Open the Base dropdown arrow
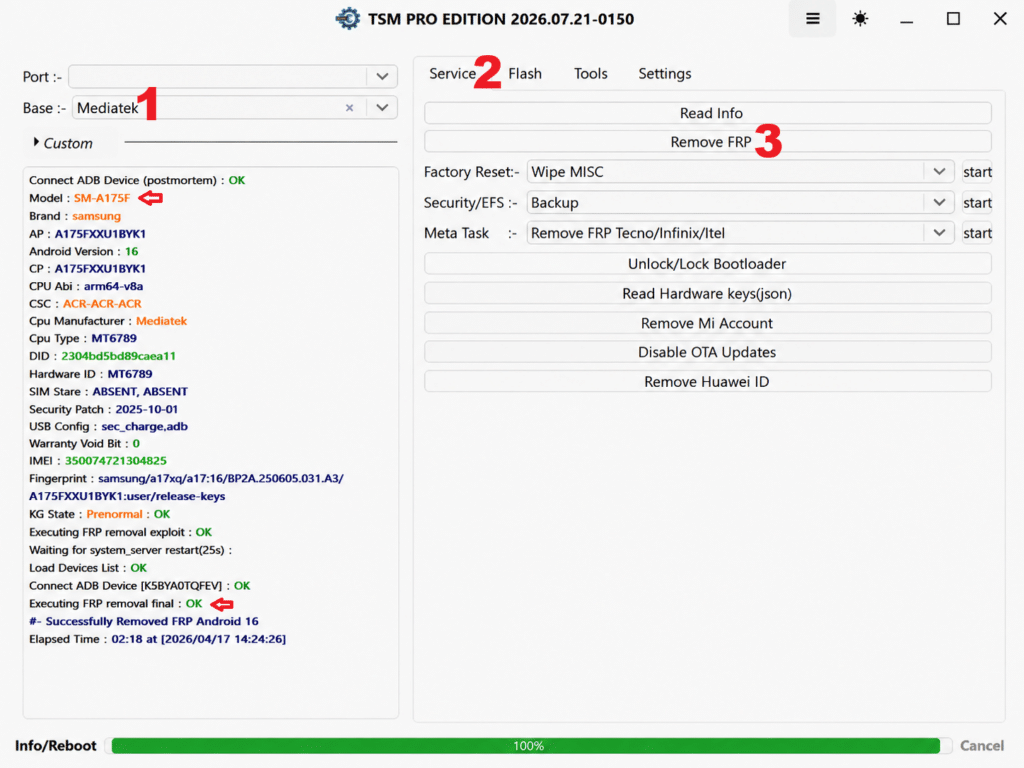Image resolution: width=1024 pixels, height=768 pixels. (382, 108)
